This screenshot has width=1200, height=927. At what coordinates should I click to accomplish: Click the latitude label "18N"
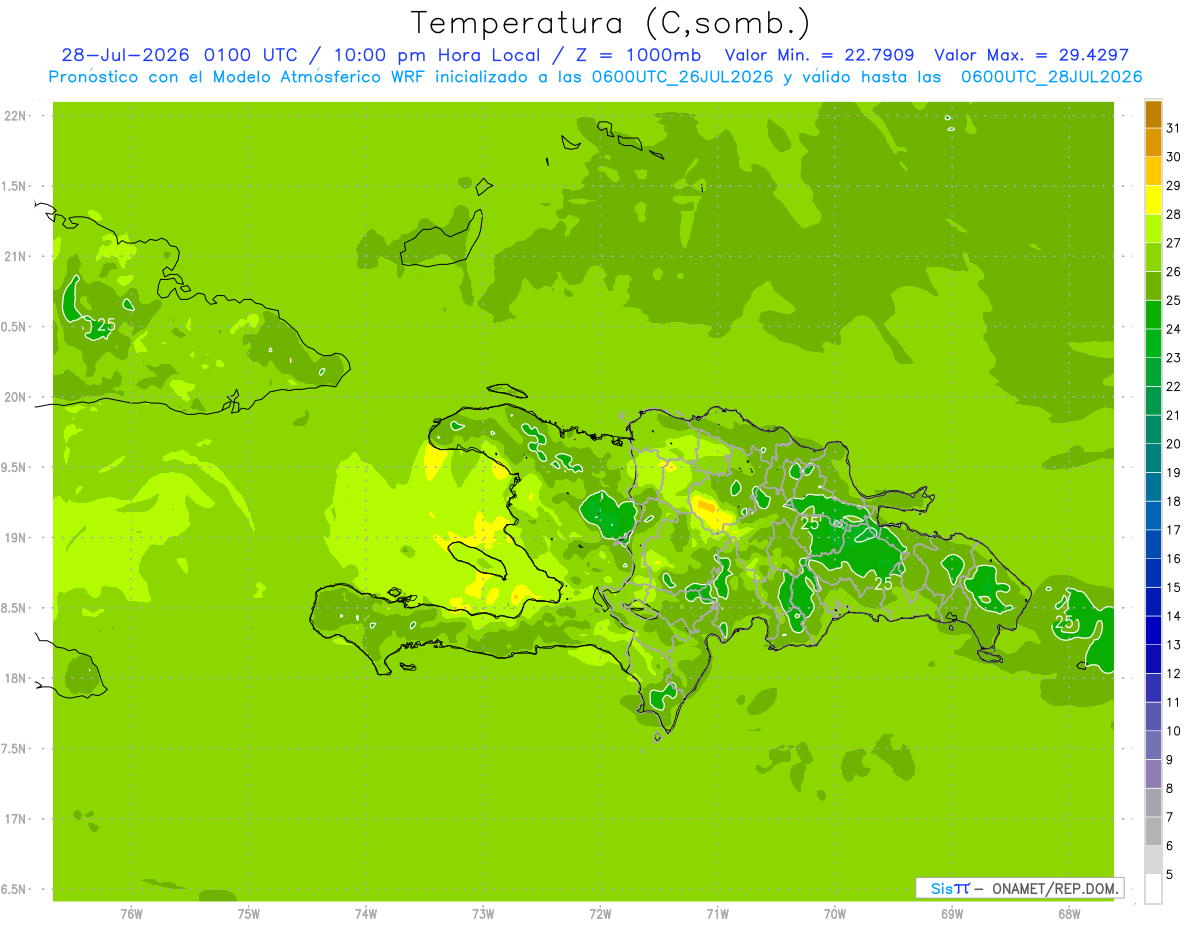(x=16, y=678)
